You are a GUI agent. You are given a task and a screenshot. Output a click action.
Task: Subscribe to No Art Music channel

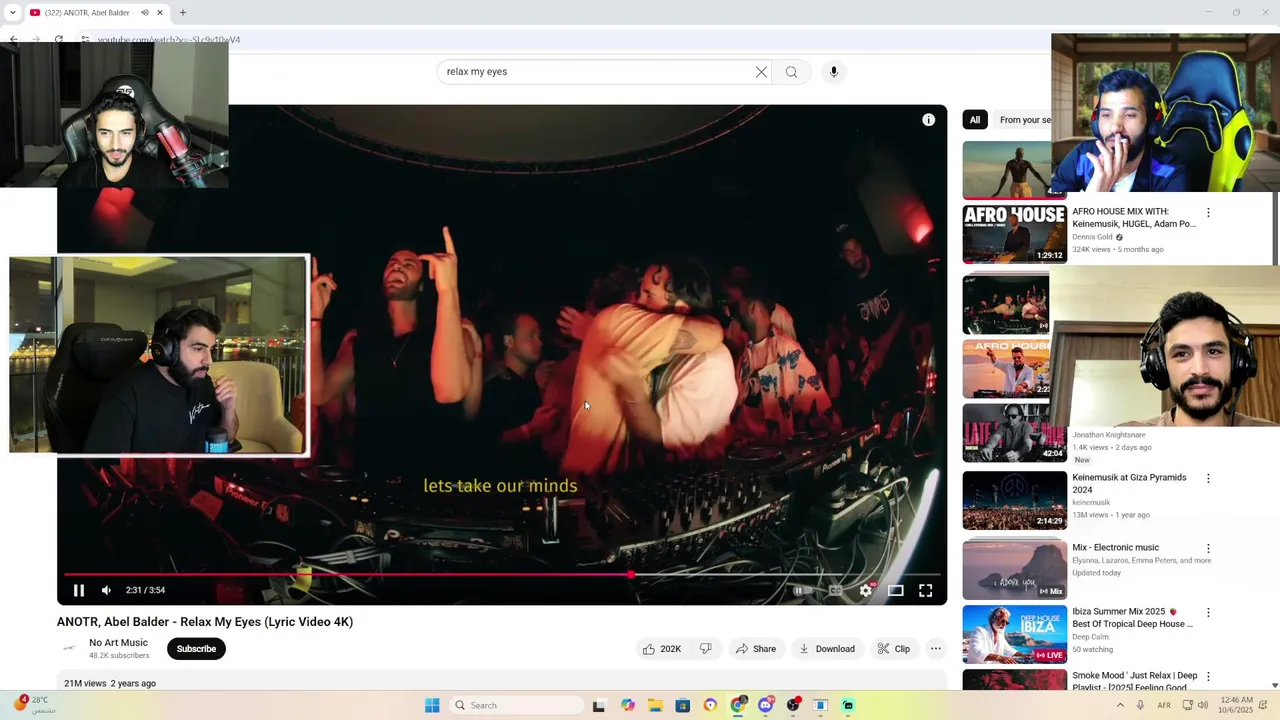click(196, 649)
